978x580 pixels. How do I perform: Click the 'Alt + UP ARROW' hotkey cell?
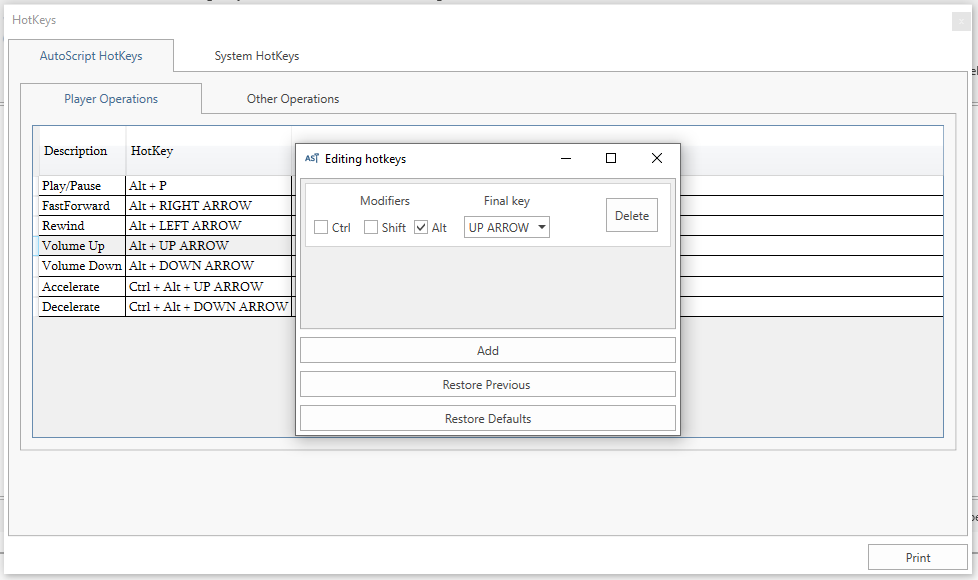tap(209, 246)
